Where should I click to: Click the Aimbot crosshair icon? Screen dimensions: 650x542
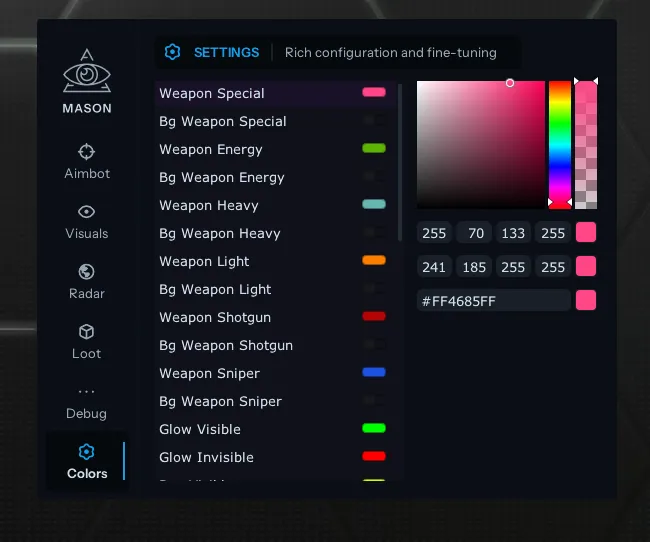[x=87, y=152]
